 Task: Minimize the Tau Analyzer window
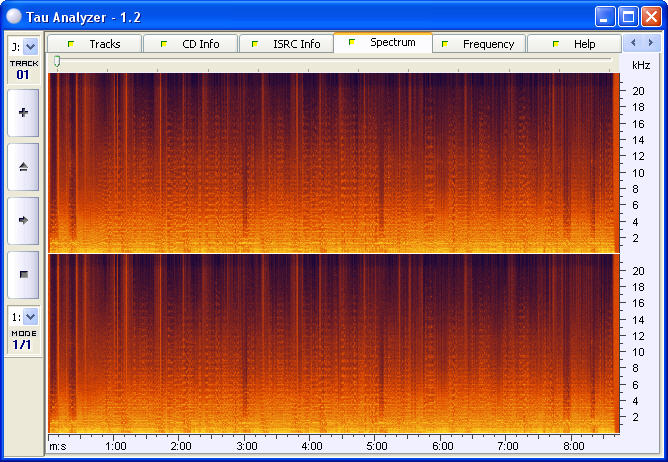[x=605, y=16]
